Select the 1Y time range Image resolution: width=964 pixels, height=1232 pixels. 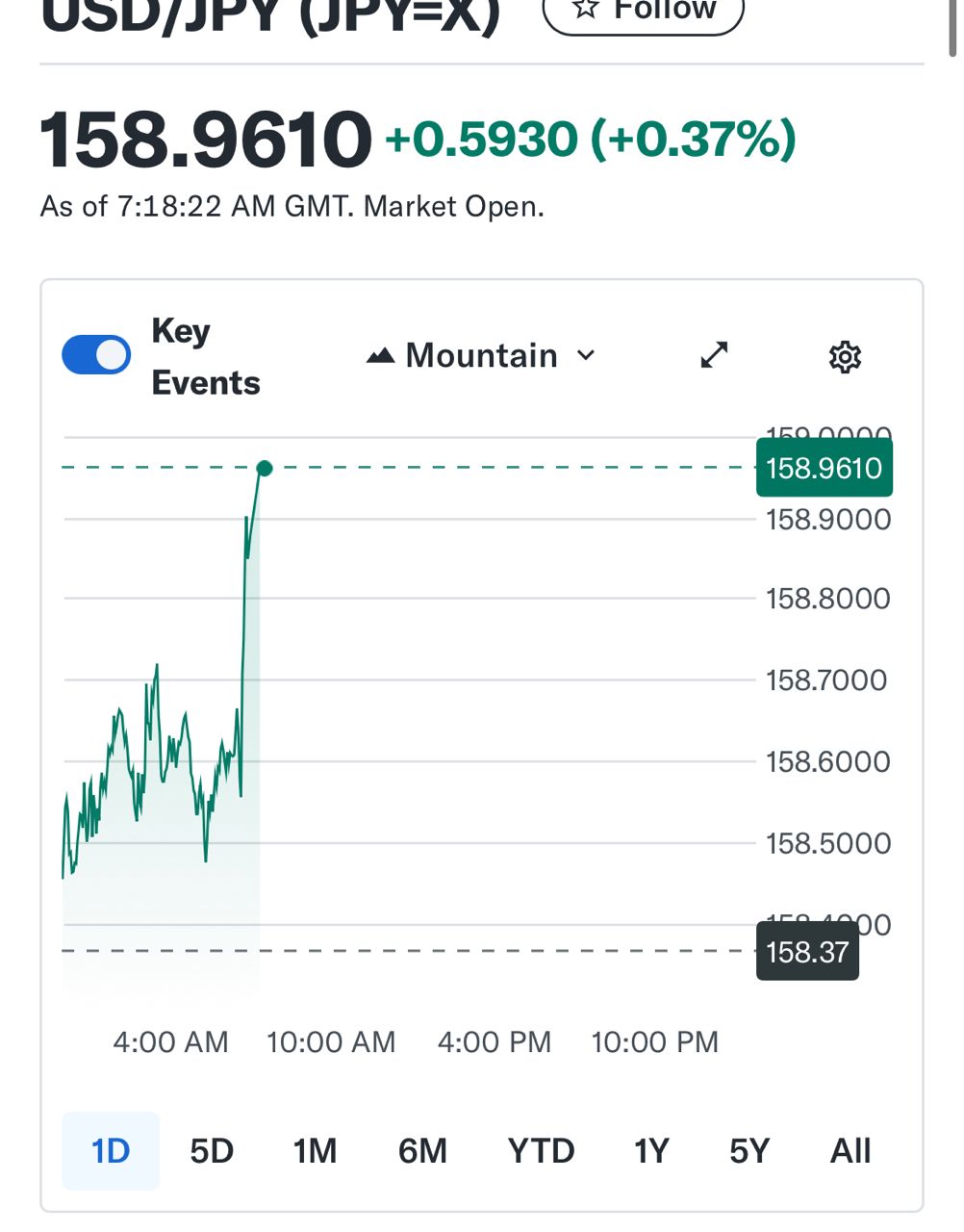[x=650, y=1151]
